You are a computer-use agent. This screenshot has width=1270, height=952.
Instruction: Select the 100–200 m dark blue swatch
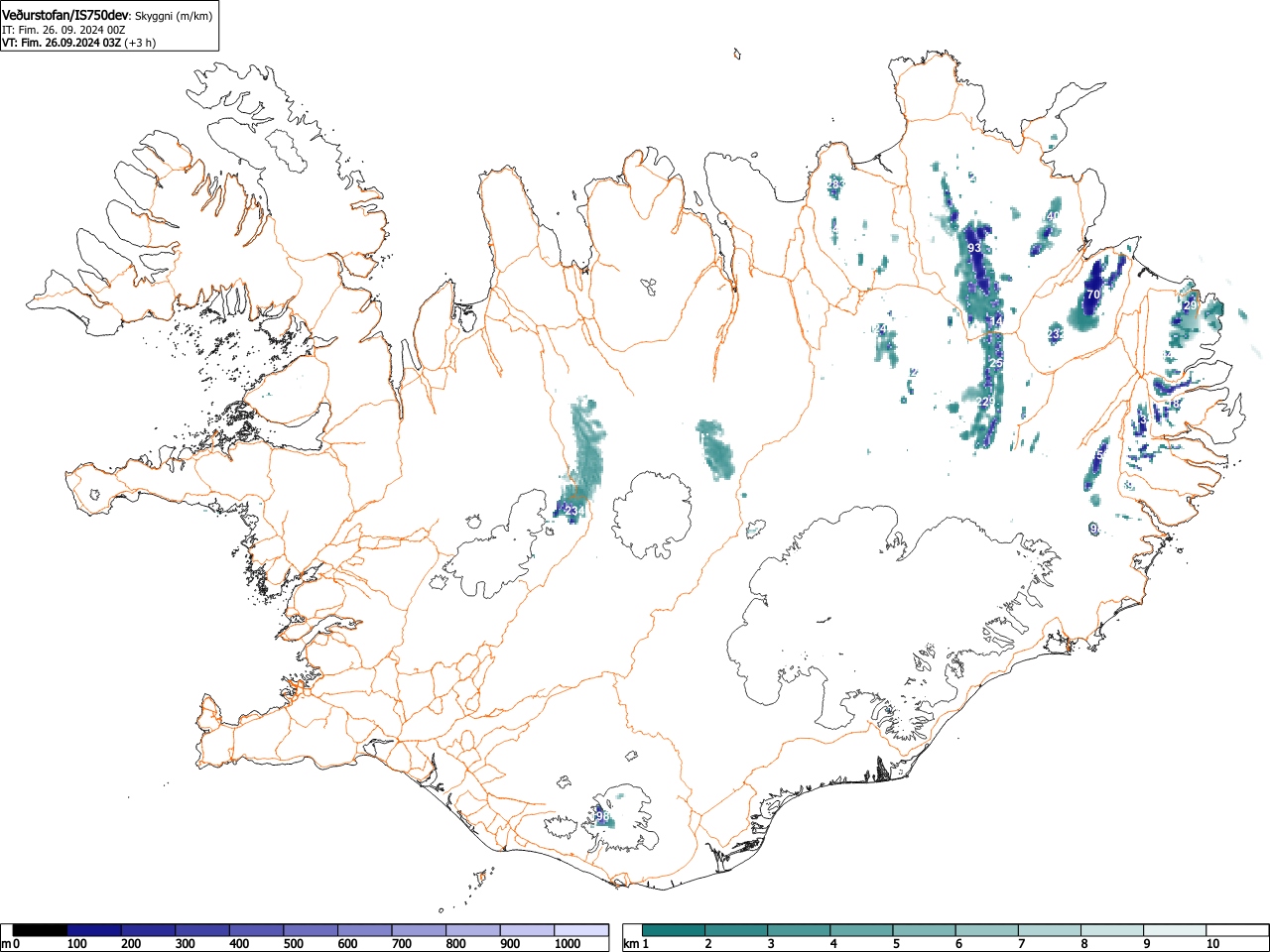(x=94, y=930)
